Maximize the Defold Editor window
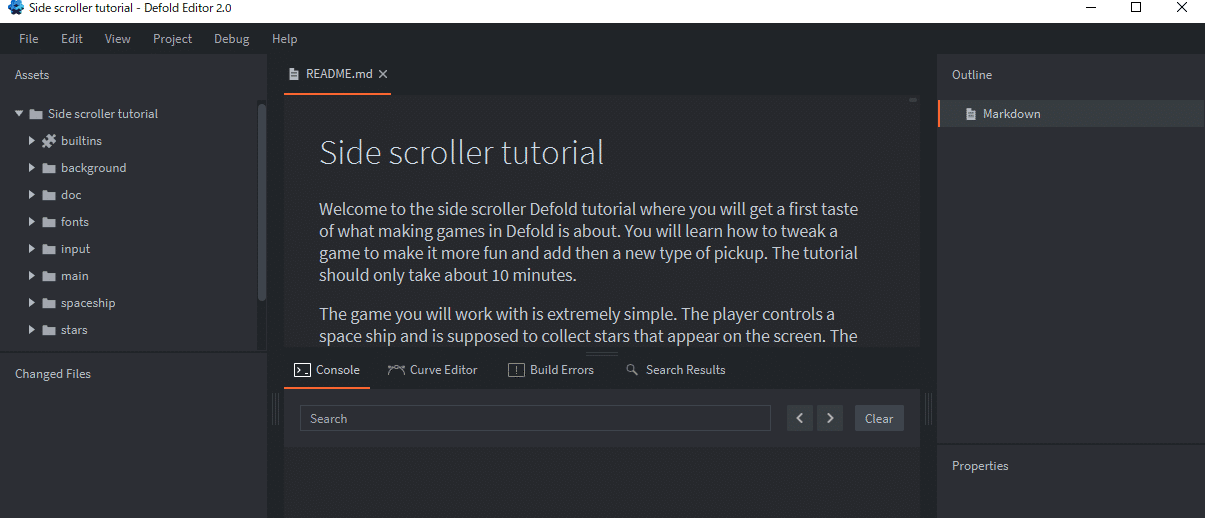This screenshot has height=518, width=1205. 1136,8
